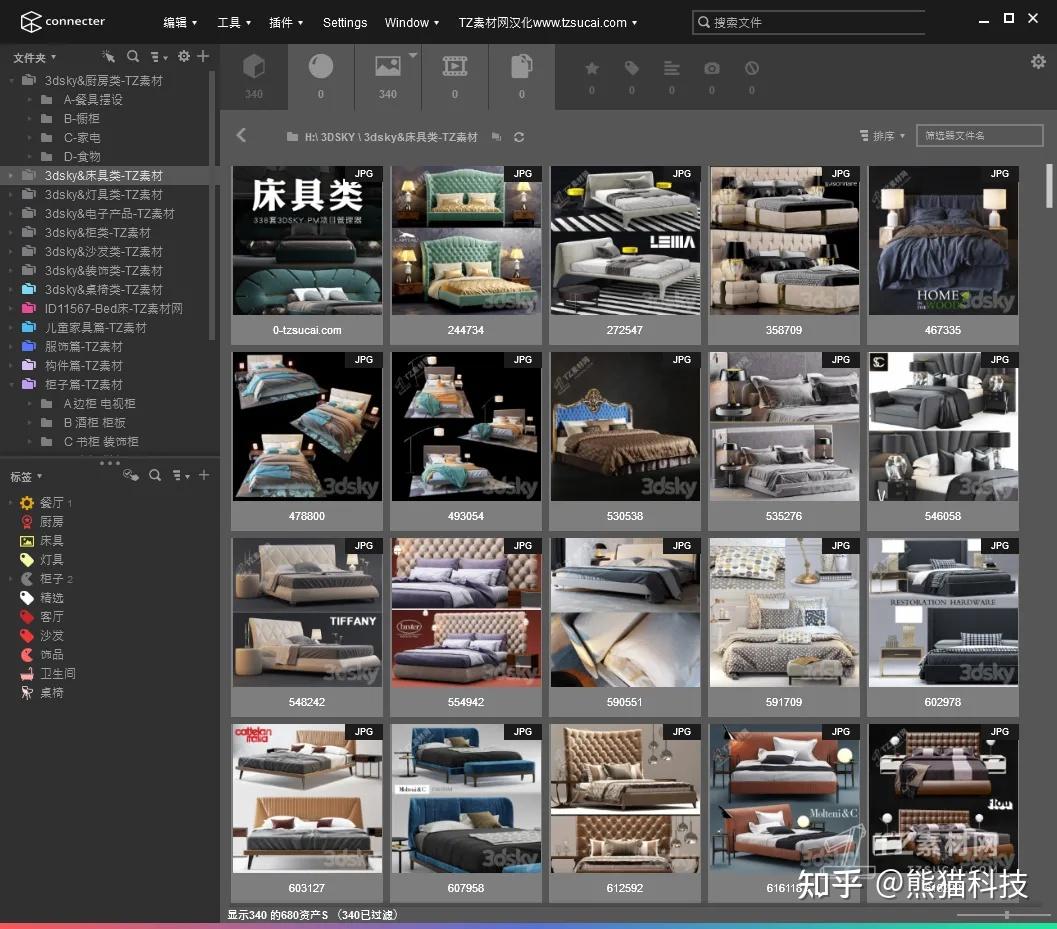Open Connecter settings with the gear icon

pyautogui.click(x=1037, y=60)
